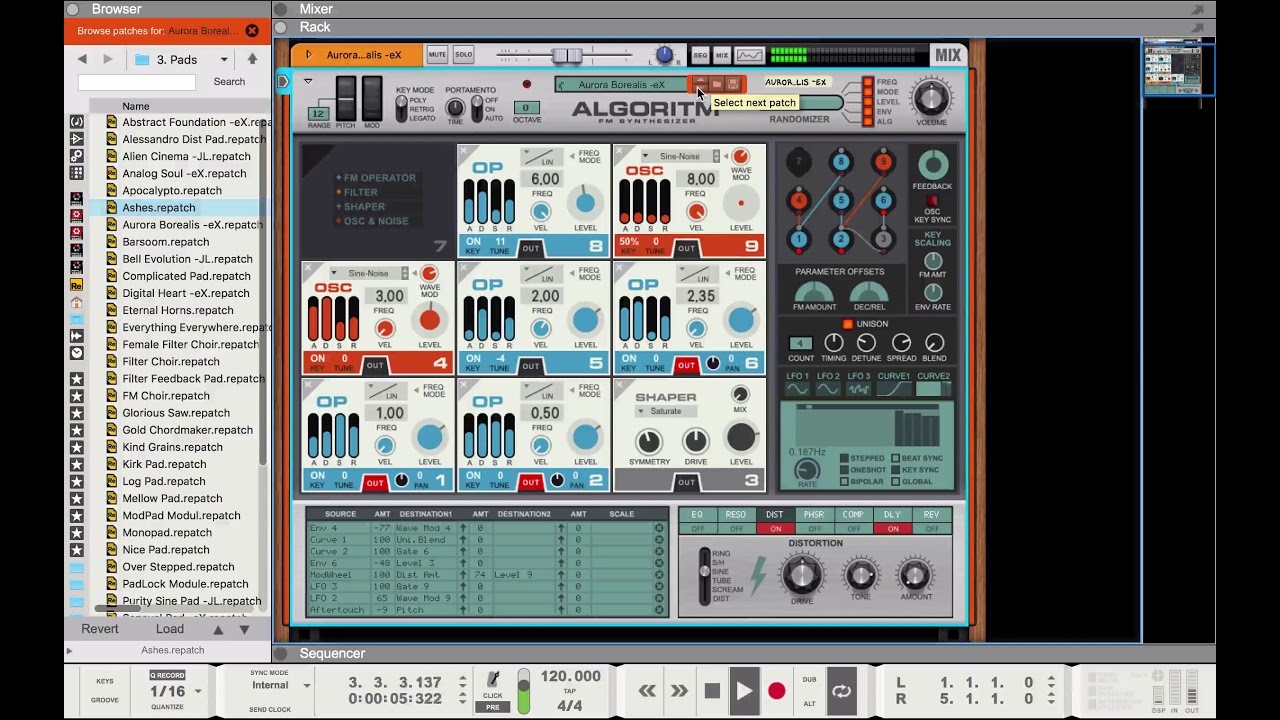Revert to the previous patch
1280x720 pixels.
100,629
